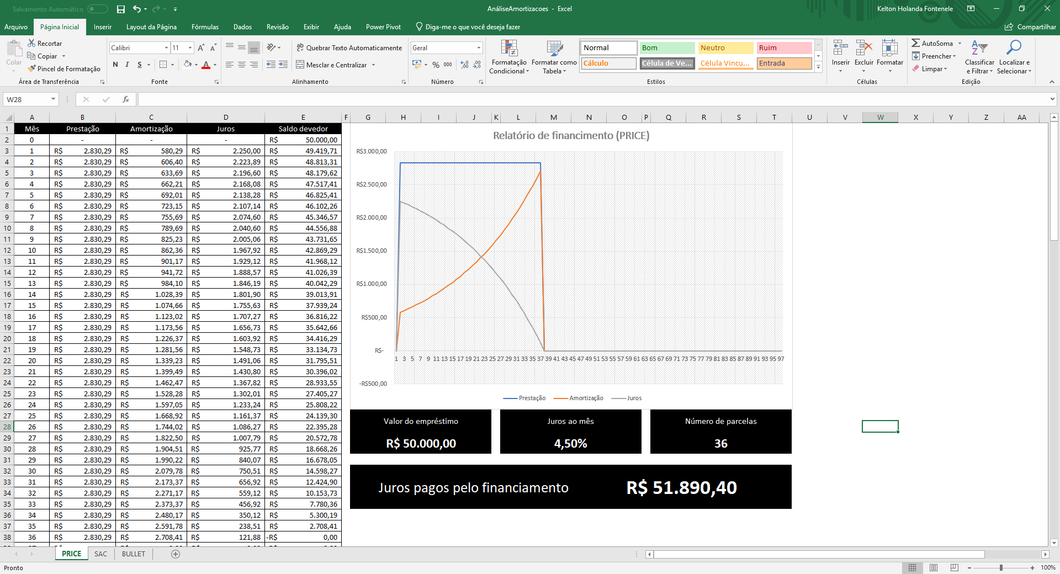Add a new sheet with plus icon
The image size is (1060, 574).
(x=176, y=554)
